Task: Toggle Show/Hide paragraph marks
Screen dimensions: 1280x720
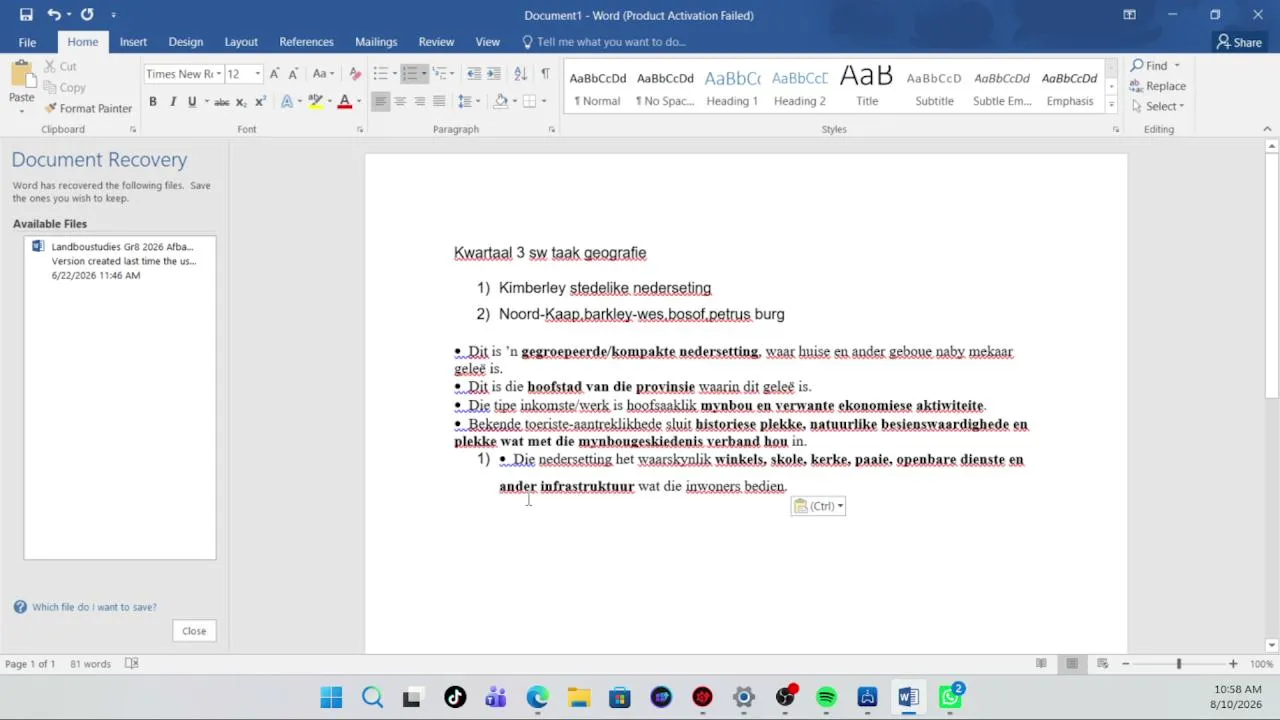Action: pos(545,74)
